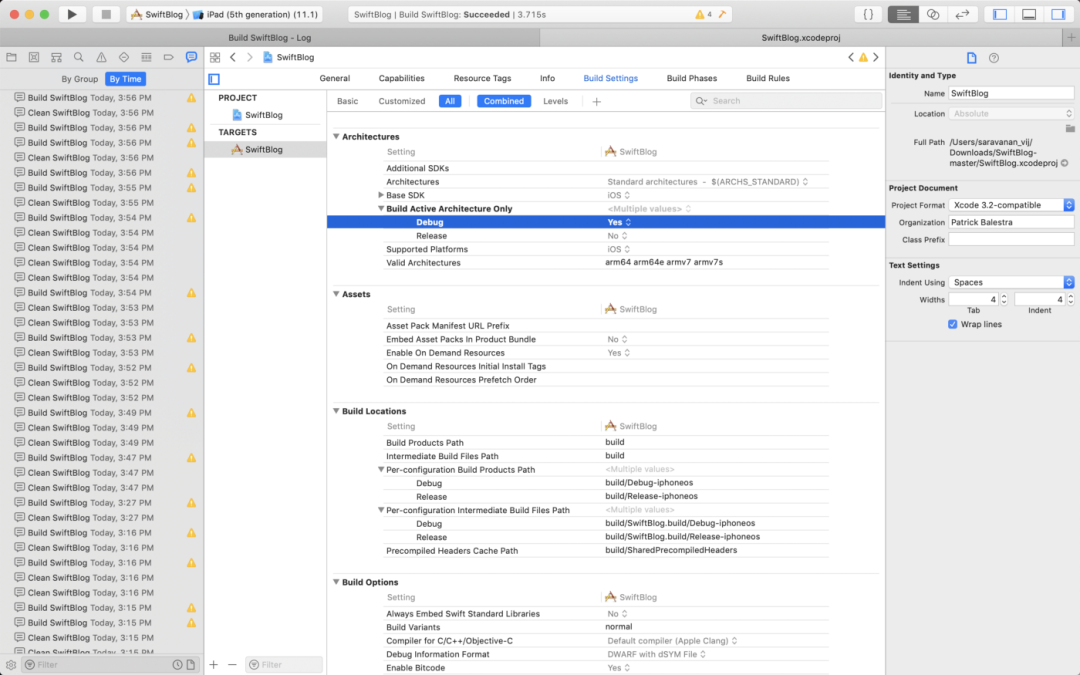Open the Resource Tags tab
Viewport: 1080px width, 675px height.
pos(482,79)
